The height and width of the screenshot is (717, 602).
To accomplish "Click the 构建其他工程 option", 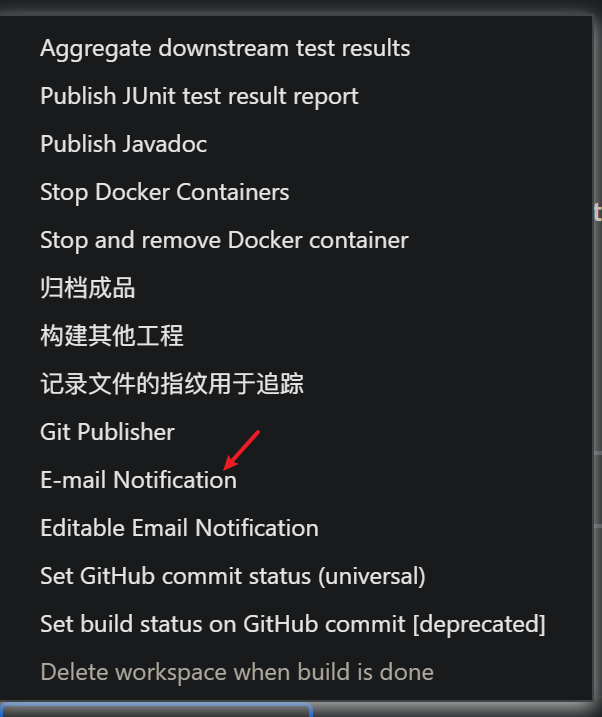I will pos(112,336).
